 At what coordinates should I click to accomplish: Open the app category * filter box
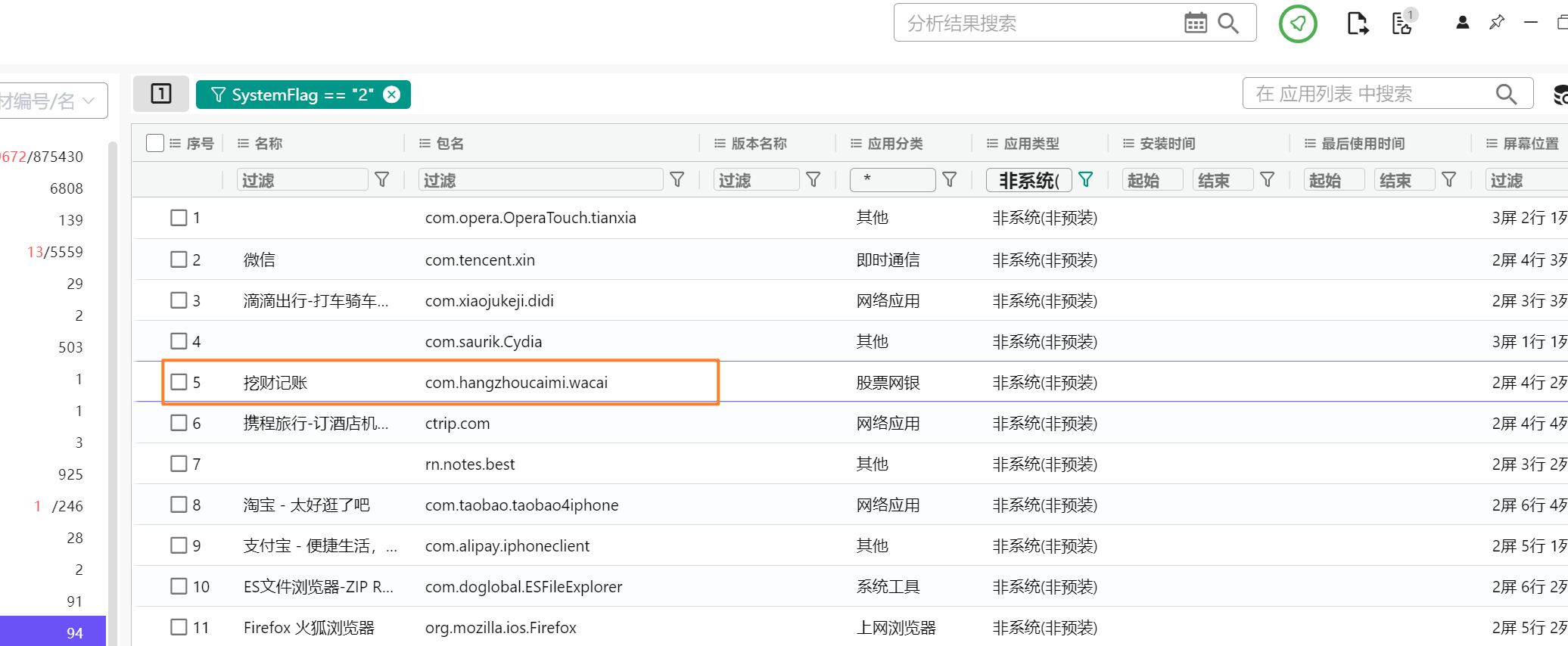[x=893, y=180]
